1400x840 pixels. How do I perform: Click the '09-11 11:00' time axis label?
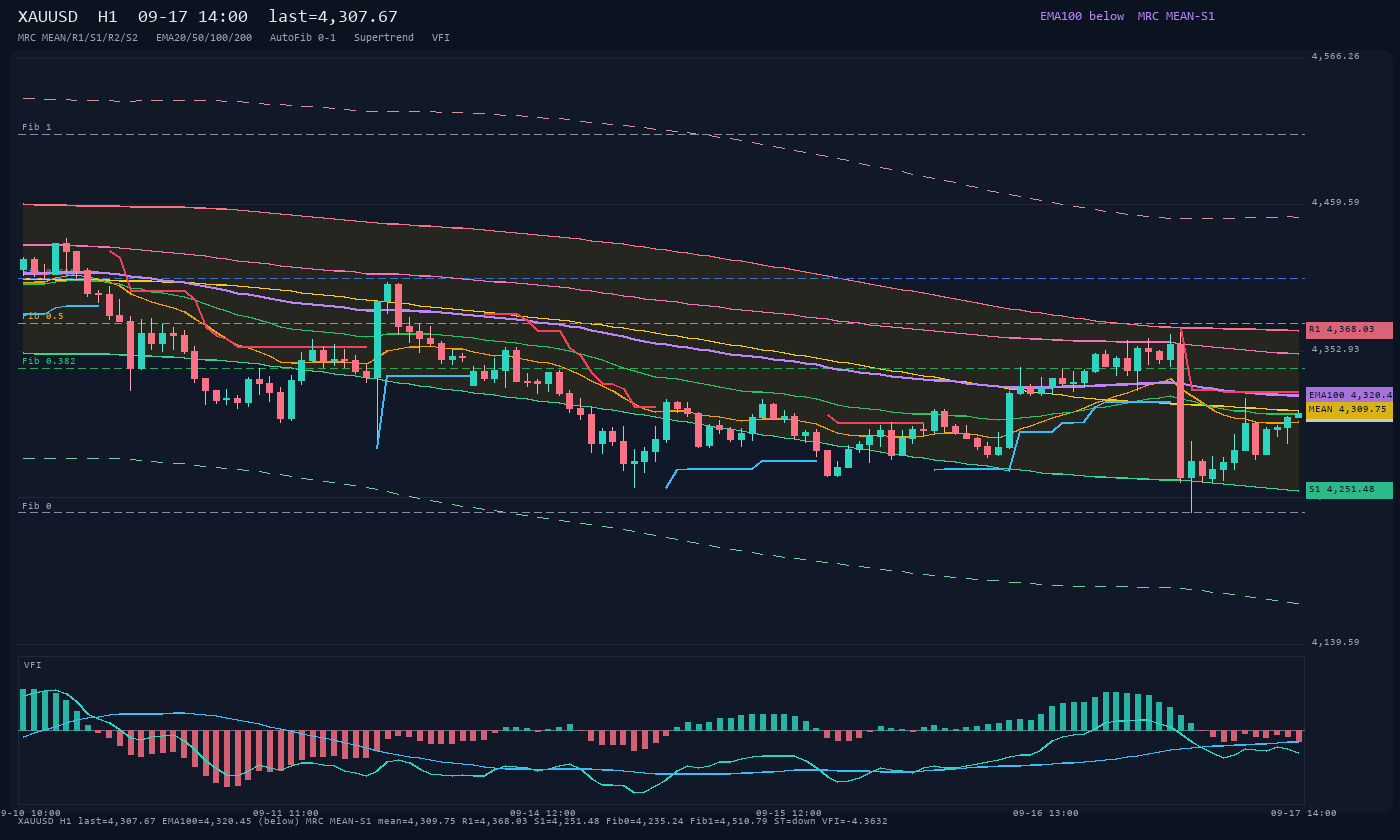286,813
